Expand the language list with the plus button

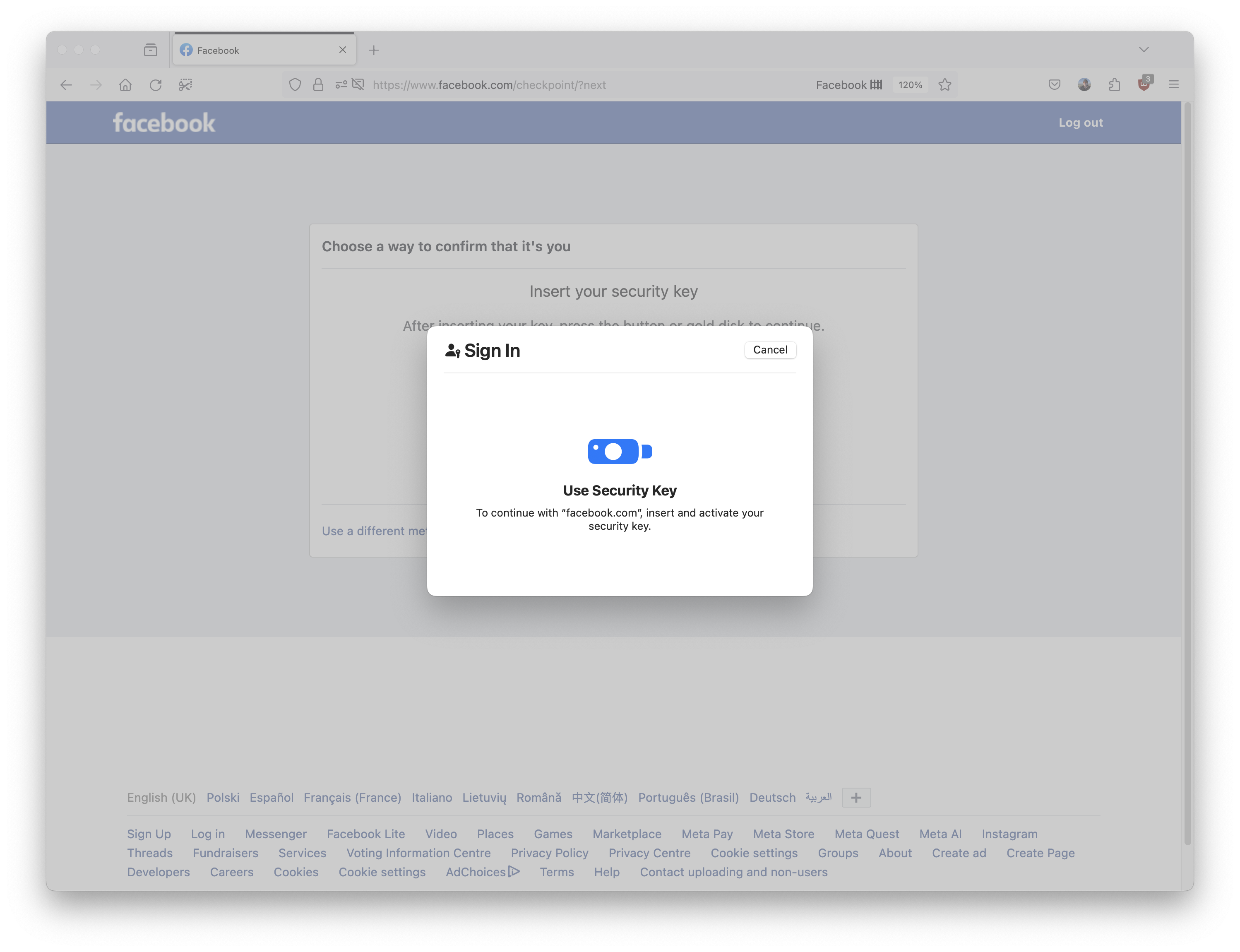click(x=856, y=797)
